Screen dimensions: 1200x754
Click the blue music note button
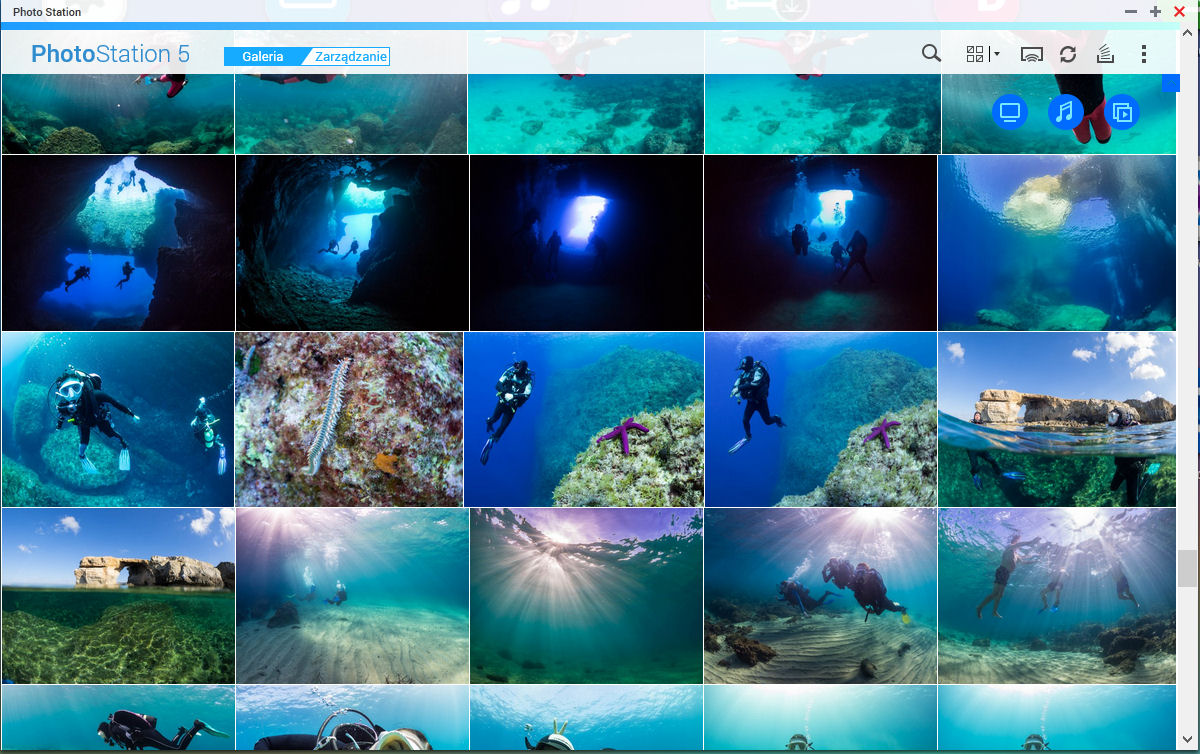1066,111
